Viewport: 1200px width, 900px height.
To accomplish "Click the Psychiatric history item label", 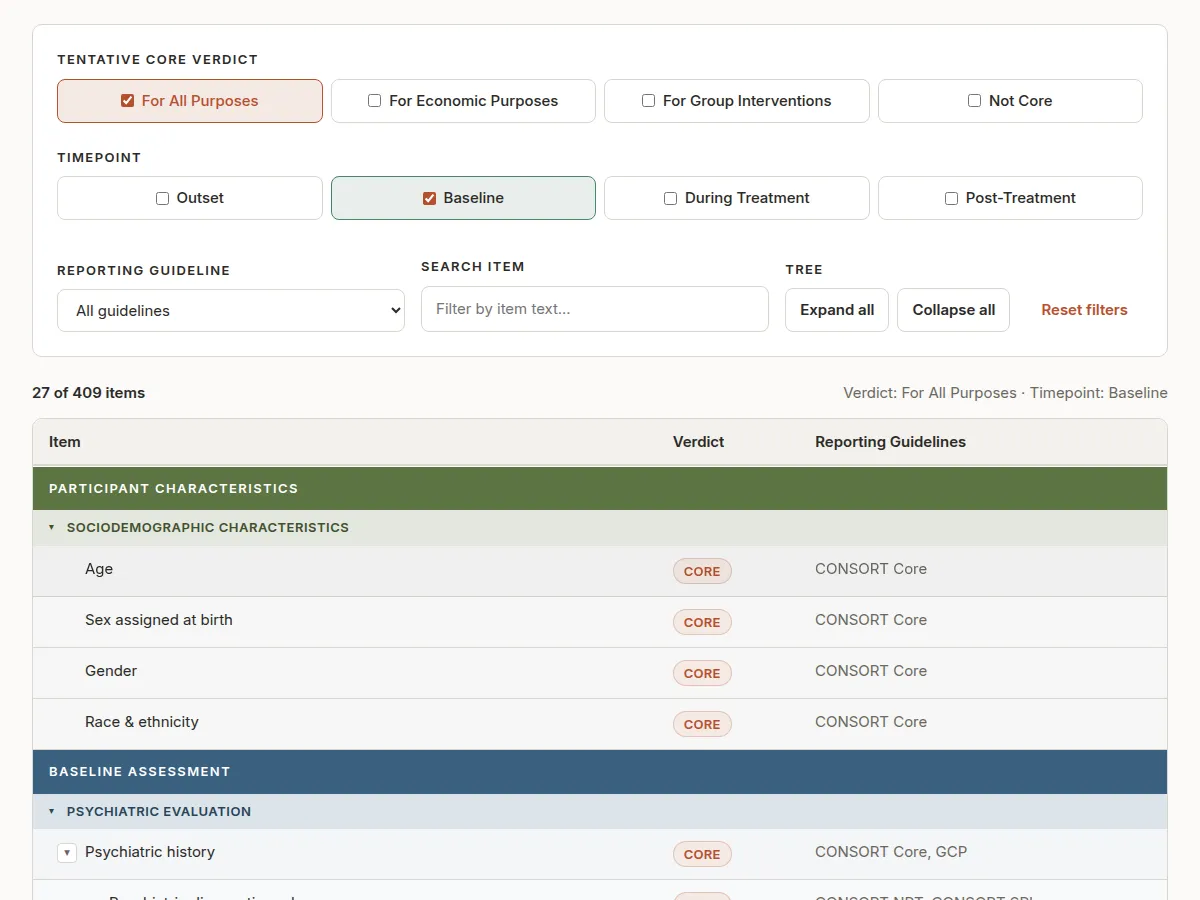I will [x=150, y=852].
